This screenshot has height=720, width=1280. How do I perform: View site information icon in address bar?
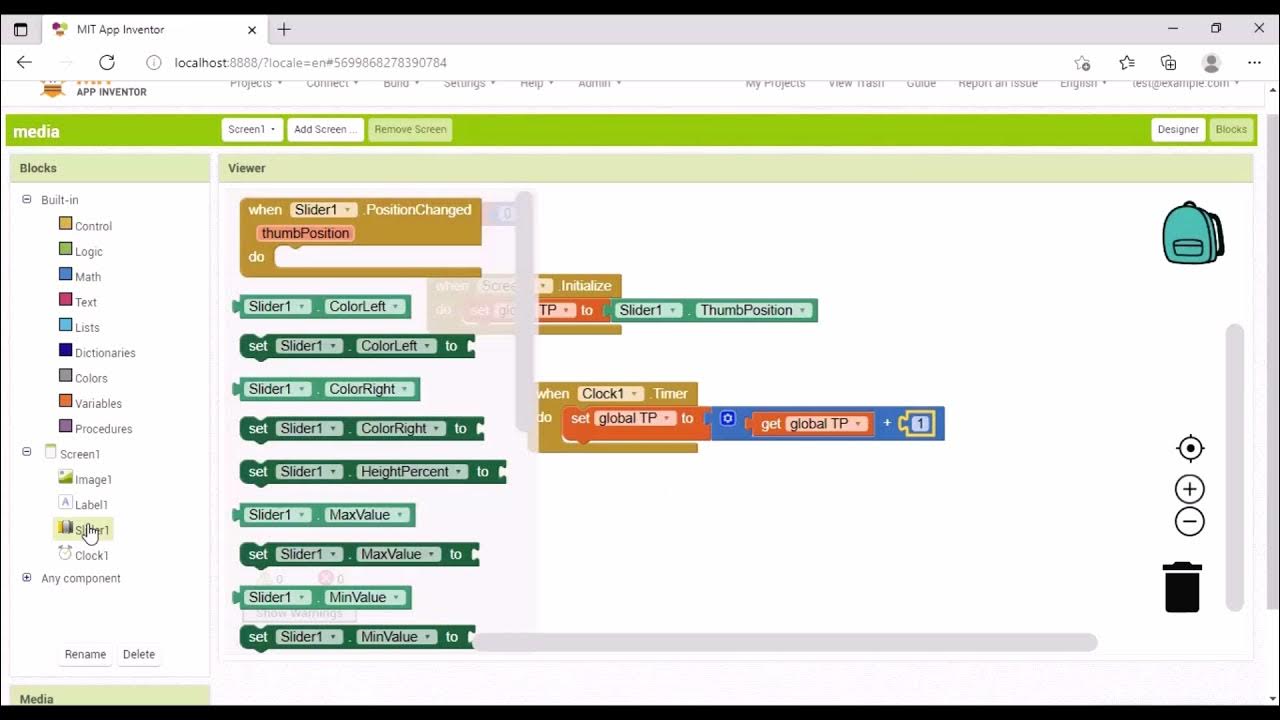point(153,62)
